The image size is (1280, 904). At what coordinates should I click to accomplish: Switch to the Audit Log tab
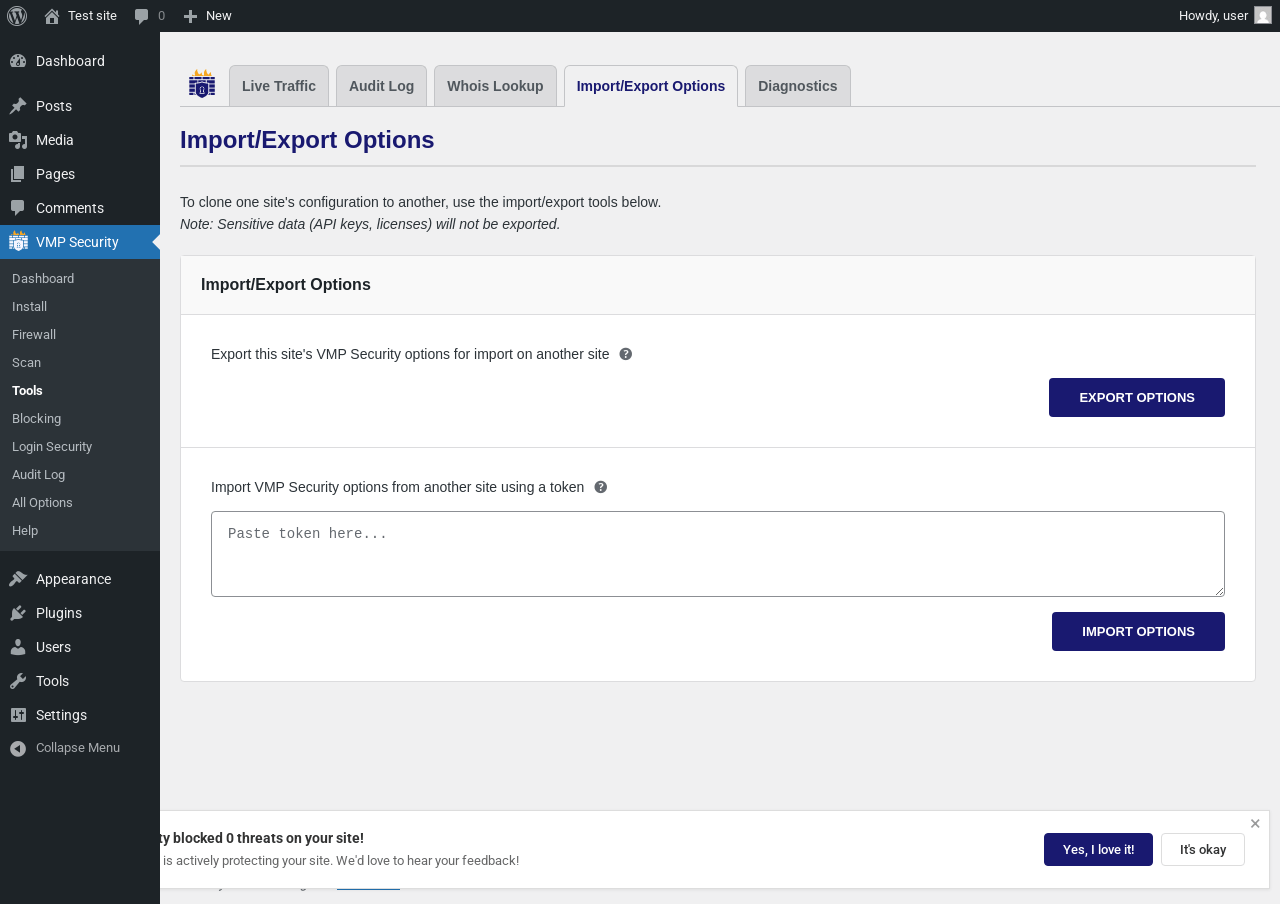point(381,86)
